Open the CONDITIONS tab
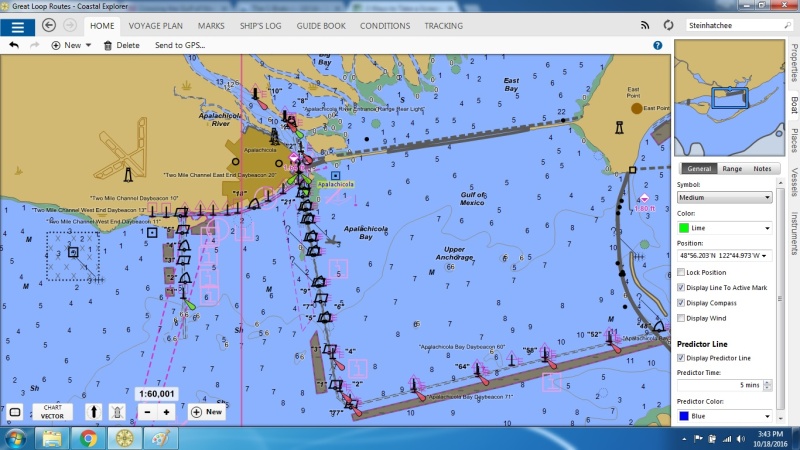The image size is (800, 450). tap(385, 26)
